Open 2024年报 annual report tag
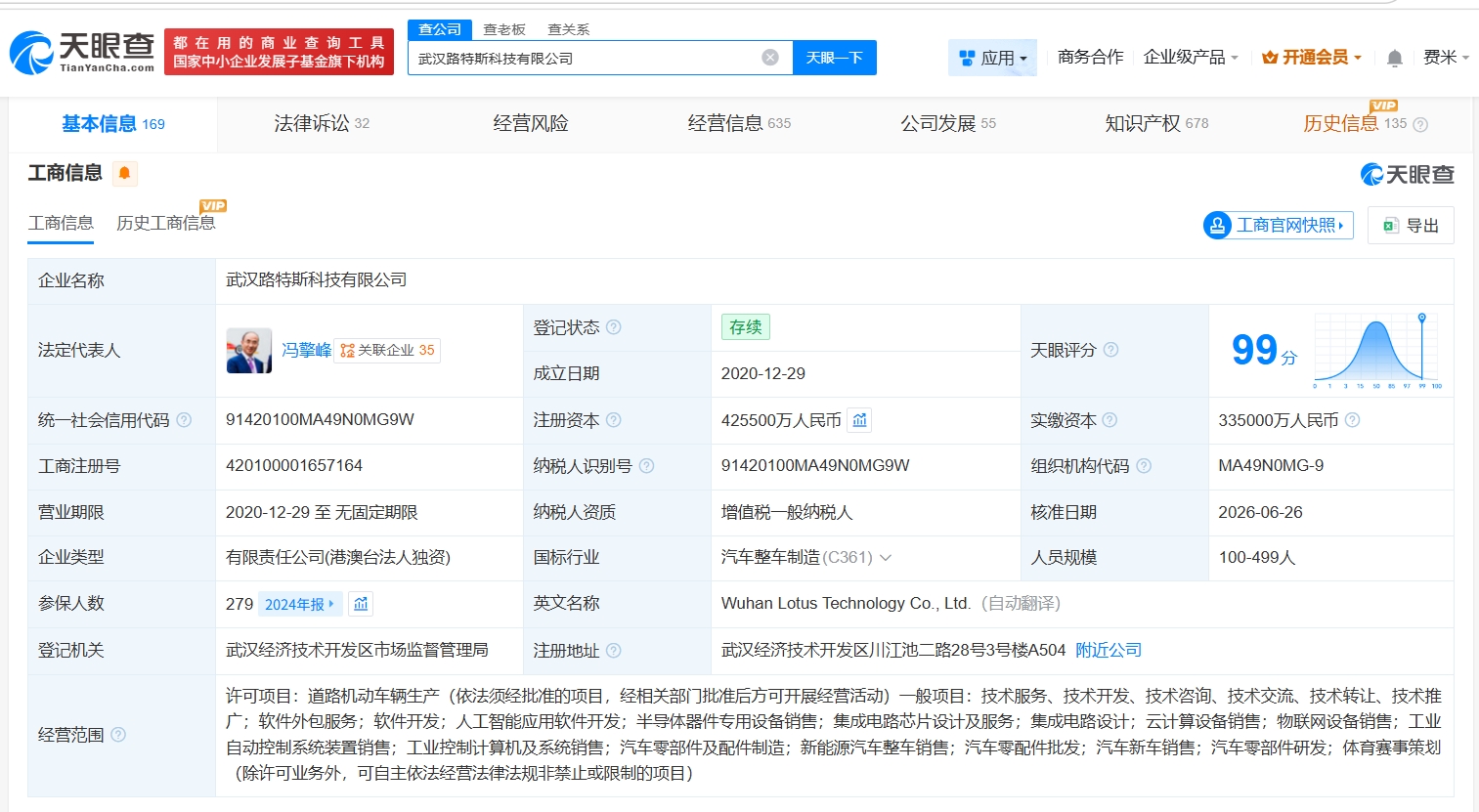Image resolution: width=1479 pixels, height=812 pixels. pos(301,604)
